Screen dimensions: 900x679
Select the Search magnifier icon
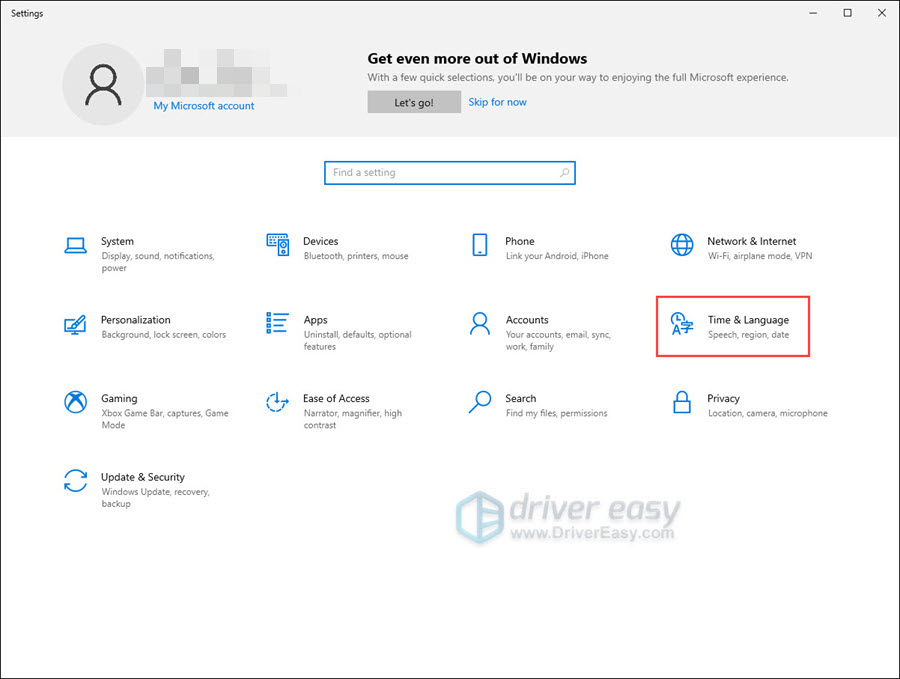point(479,403)
